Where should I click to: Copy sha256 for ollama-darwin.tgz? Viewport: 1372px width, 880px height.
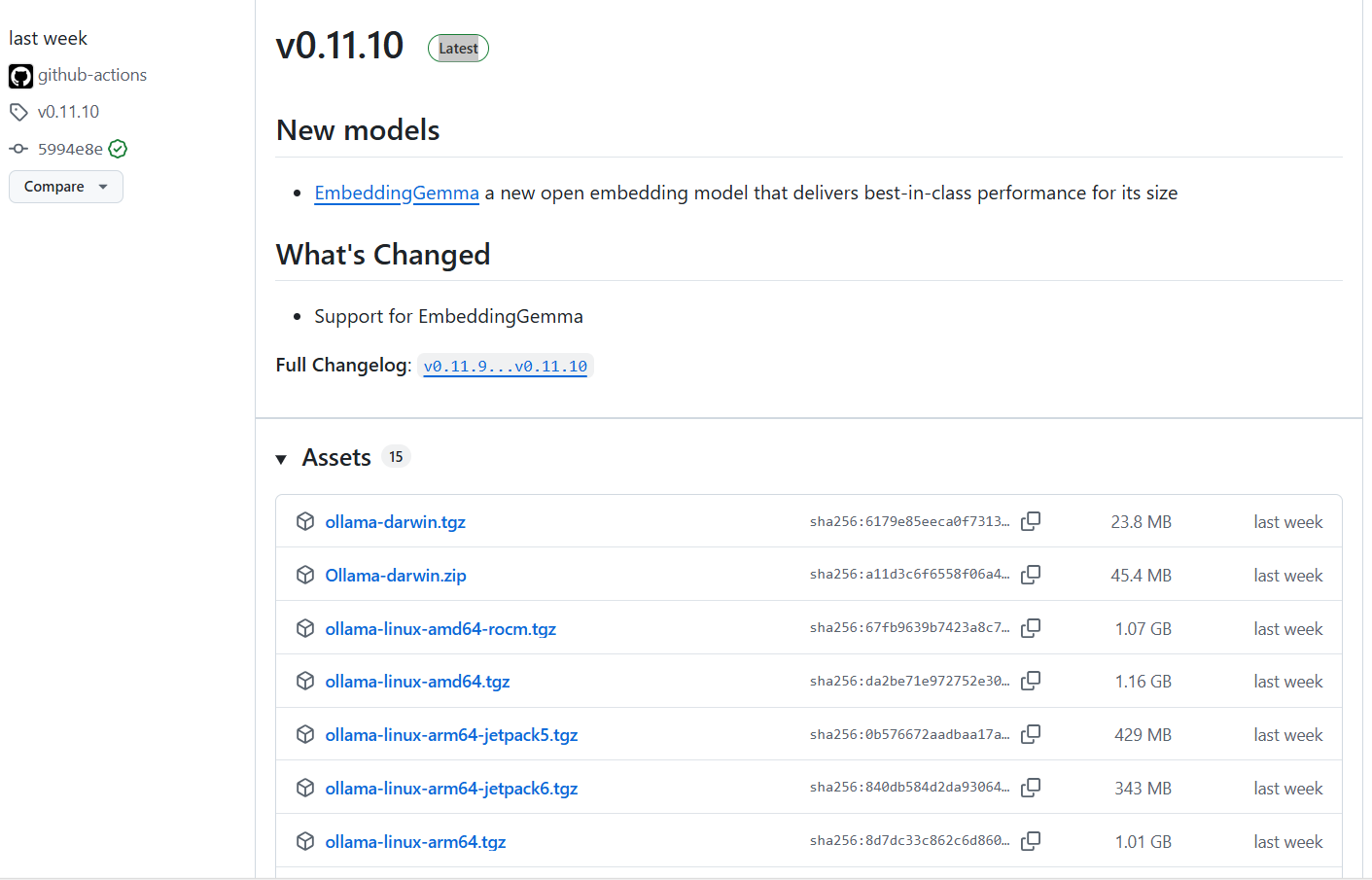pos(1031,521)
